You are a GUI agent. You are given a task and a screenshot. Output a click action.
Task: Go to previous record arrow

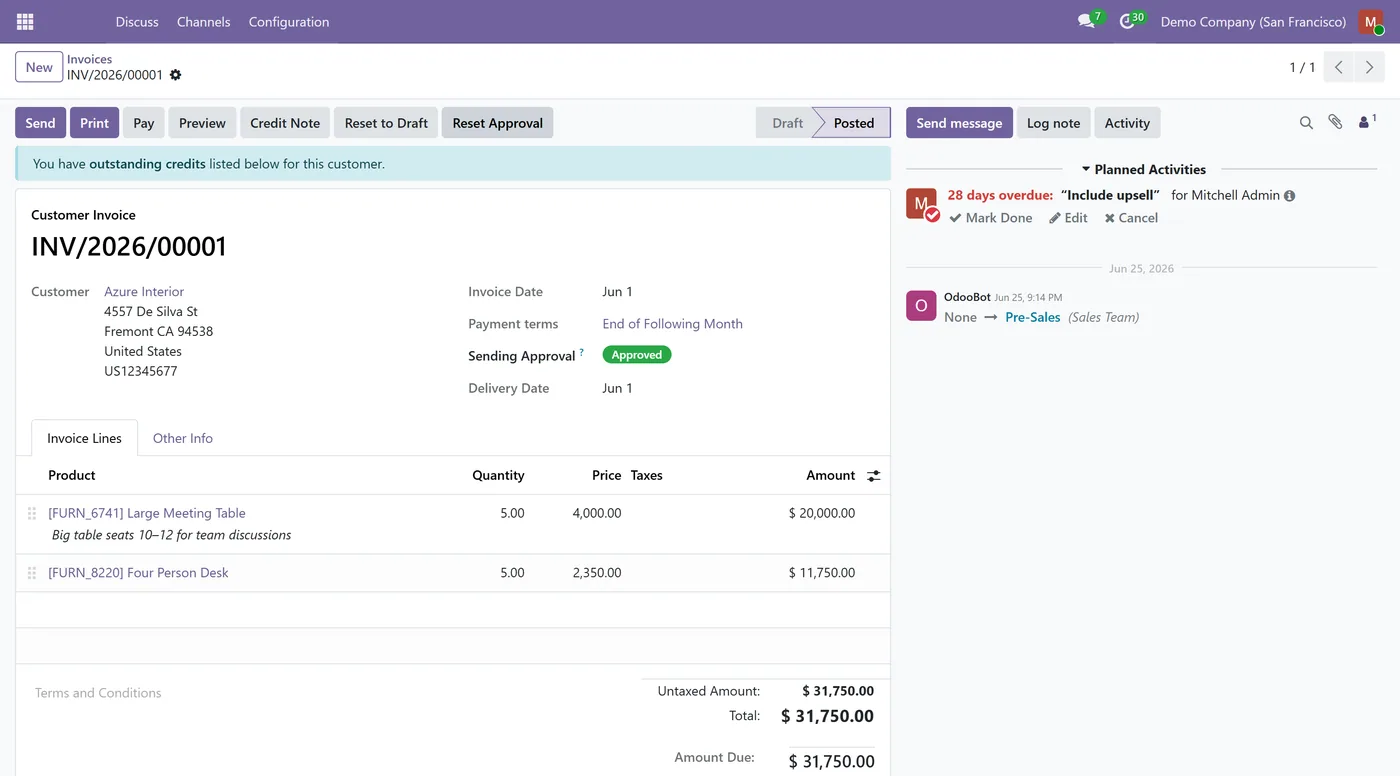click(x=1339, y=67)
